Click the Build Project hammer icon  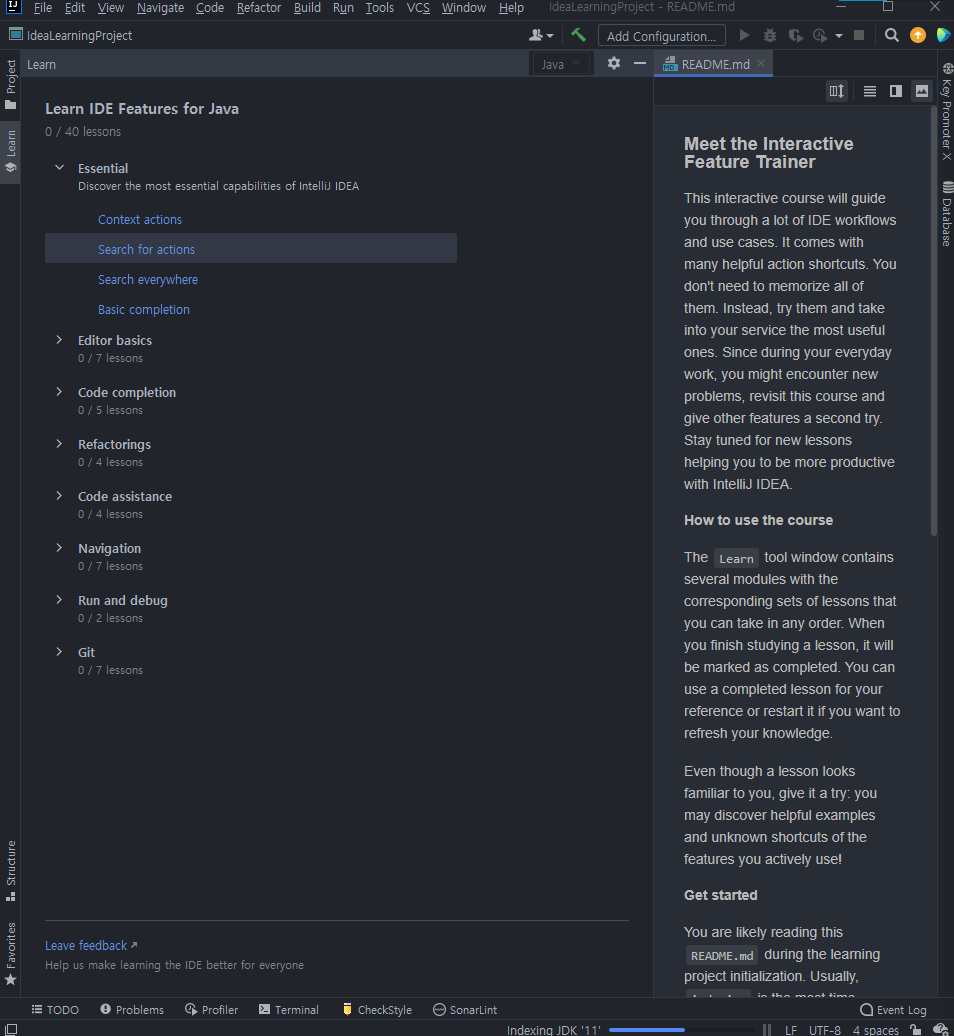(578, 35)
